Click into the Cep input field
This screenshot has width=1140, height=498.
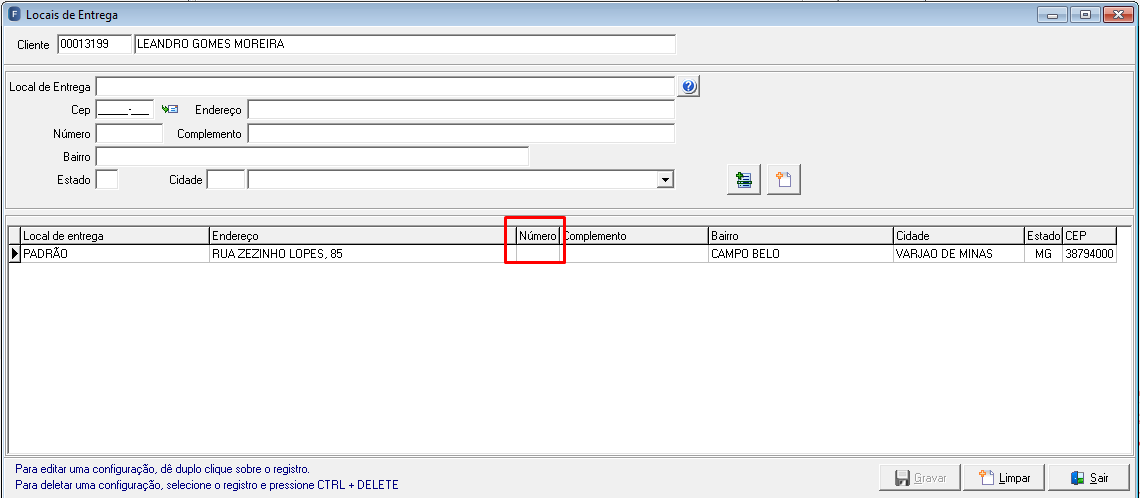124,110
